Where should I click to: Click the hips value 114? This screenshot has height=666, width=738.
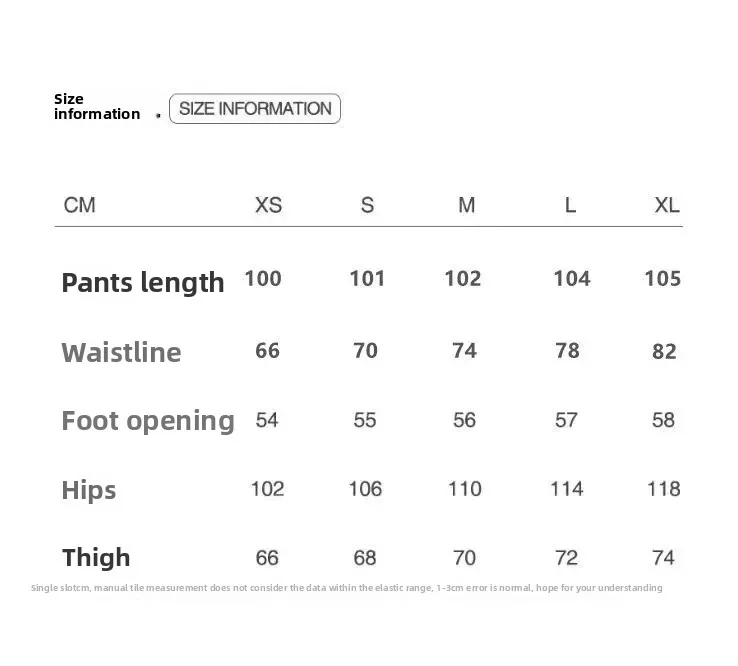[x=567, y=489]
